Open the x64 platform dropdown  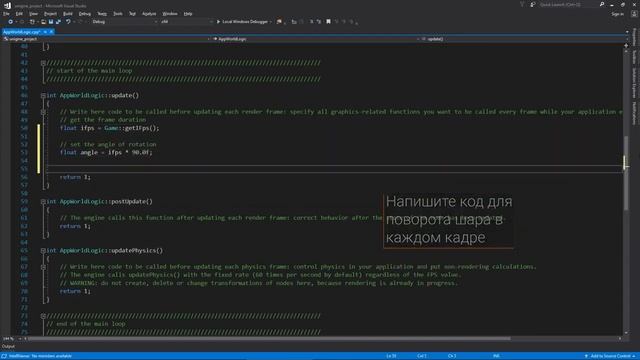point(186,22)
